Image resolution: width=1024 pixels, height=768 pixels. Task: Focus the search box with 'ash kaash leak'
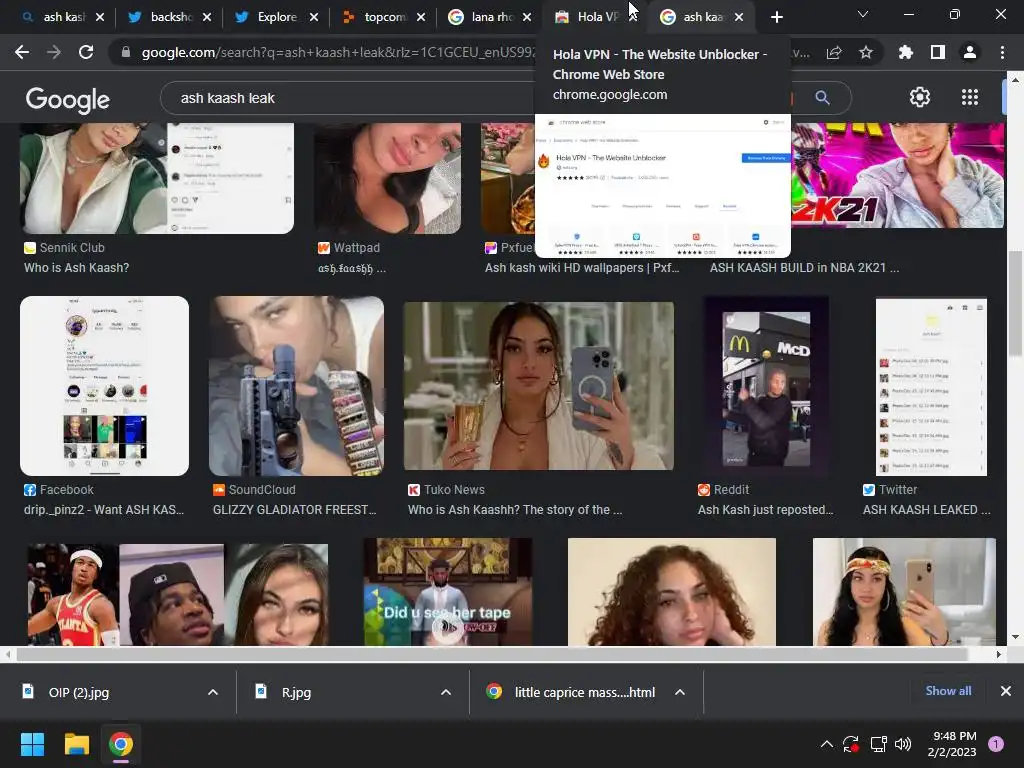pos(346,98)
